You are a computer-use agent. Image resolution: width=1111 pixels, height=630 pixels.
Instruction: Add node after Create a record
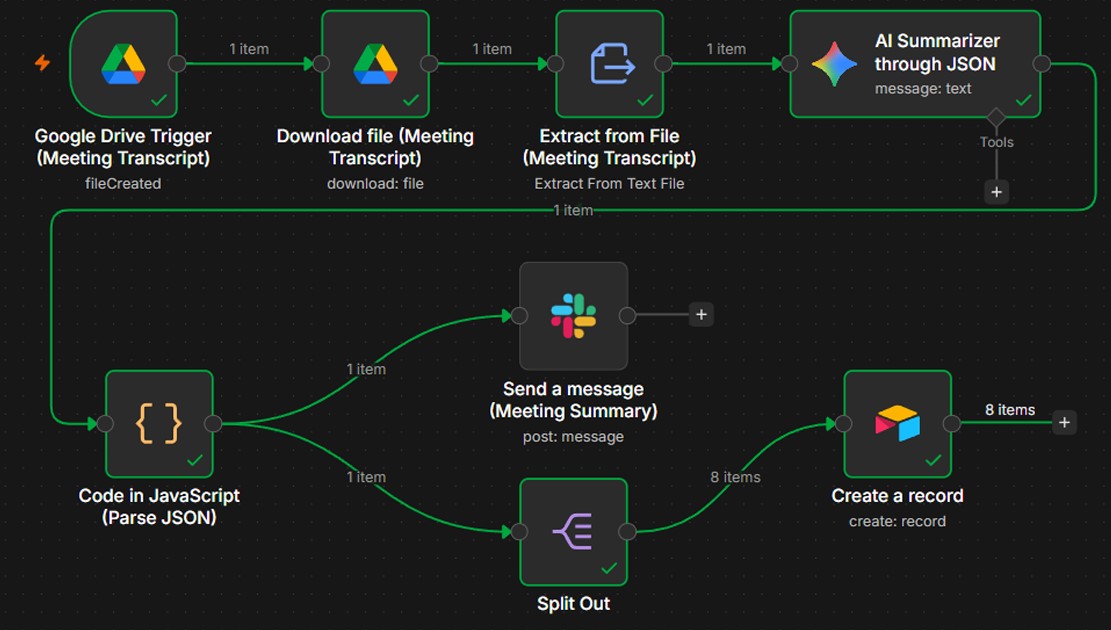click(x=1064, y=422)
